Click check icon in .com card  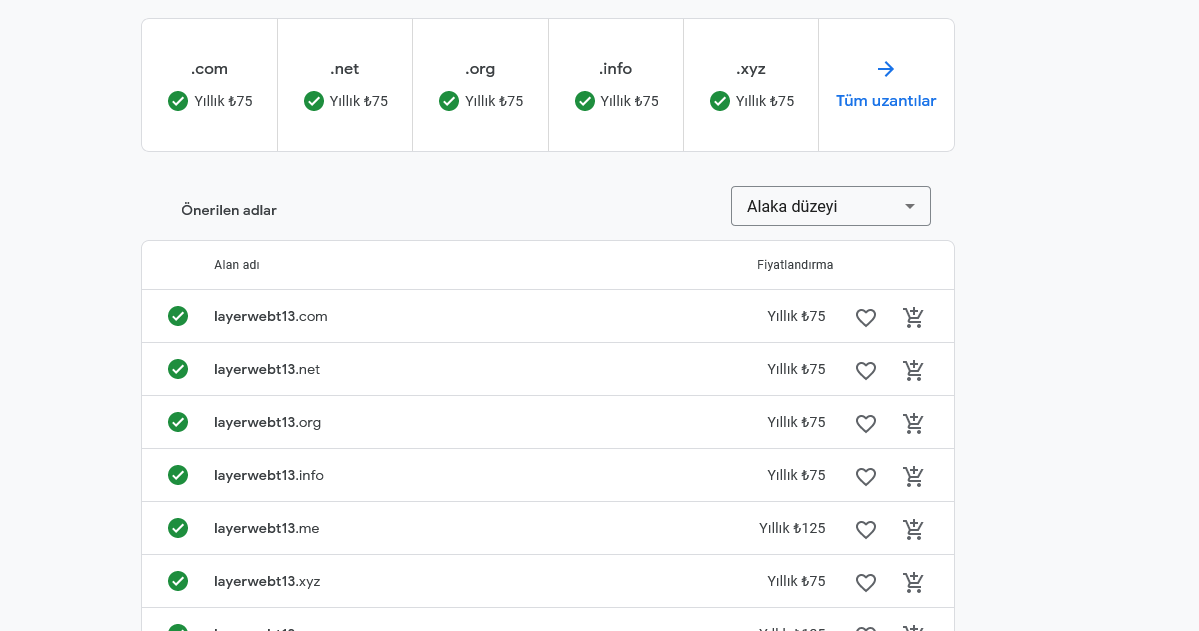click(x=178, y=101)
